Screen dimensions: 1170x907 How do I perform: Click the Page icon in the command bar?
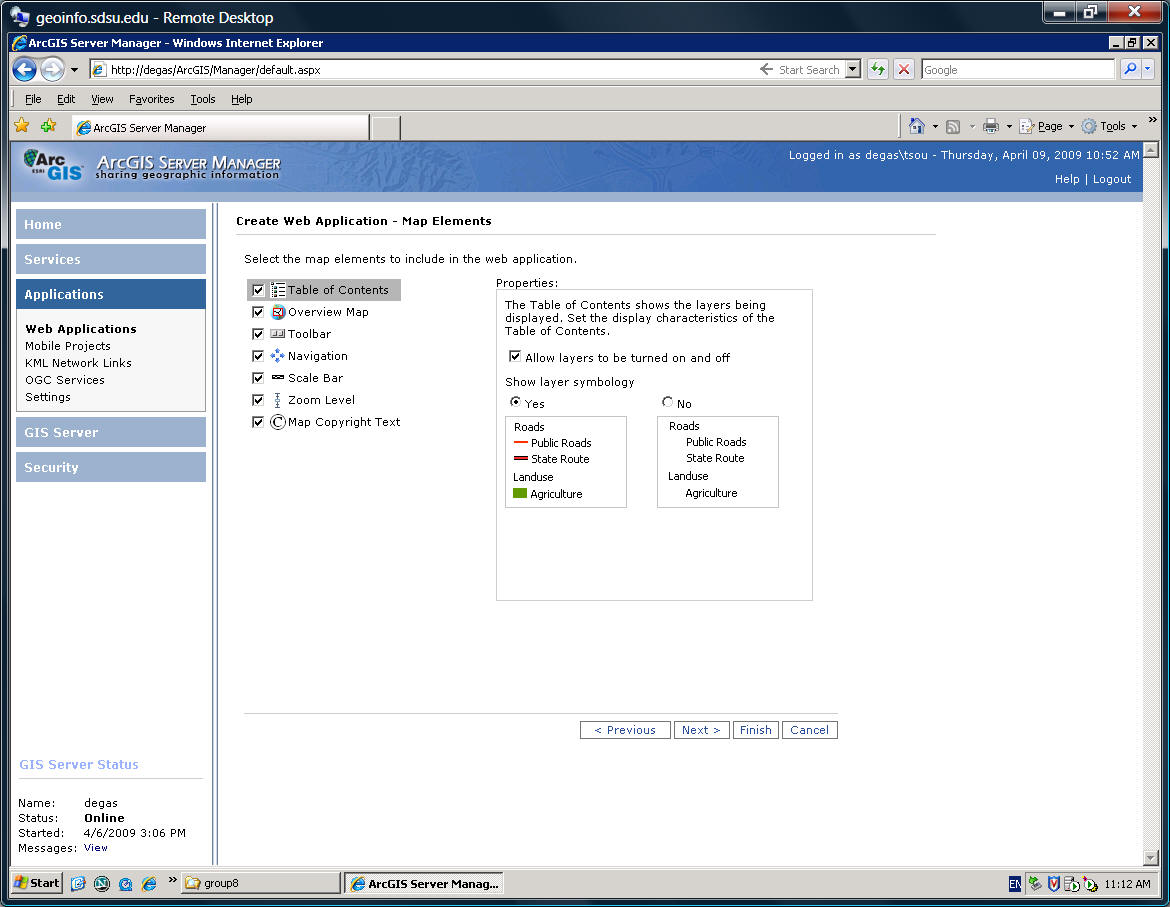coord(1027,126)
